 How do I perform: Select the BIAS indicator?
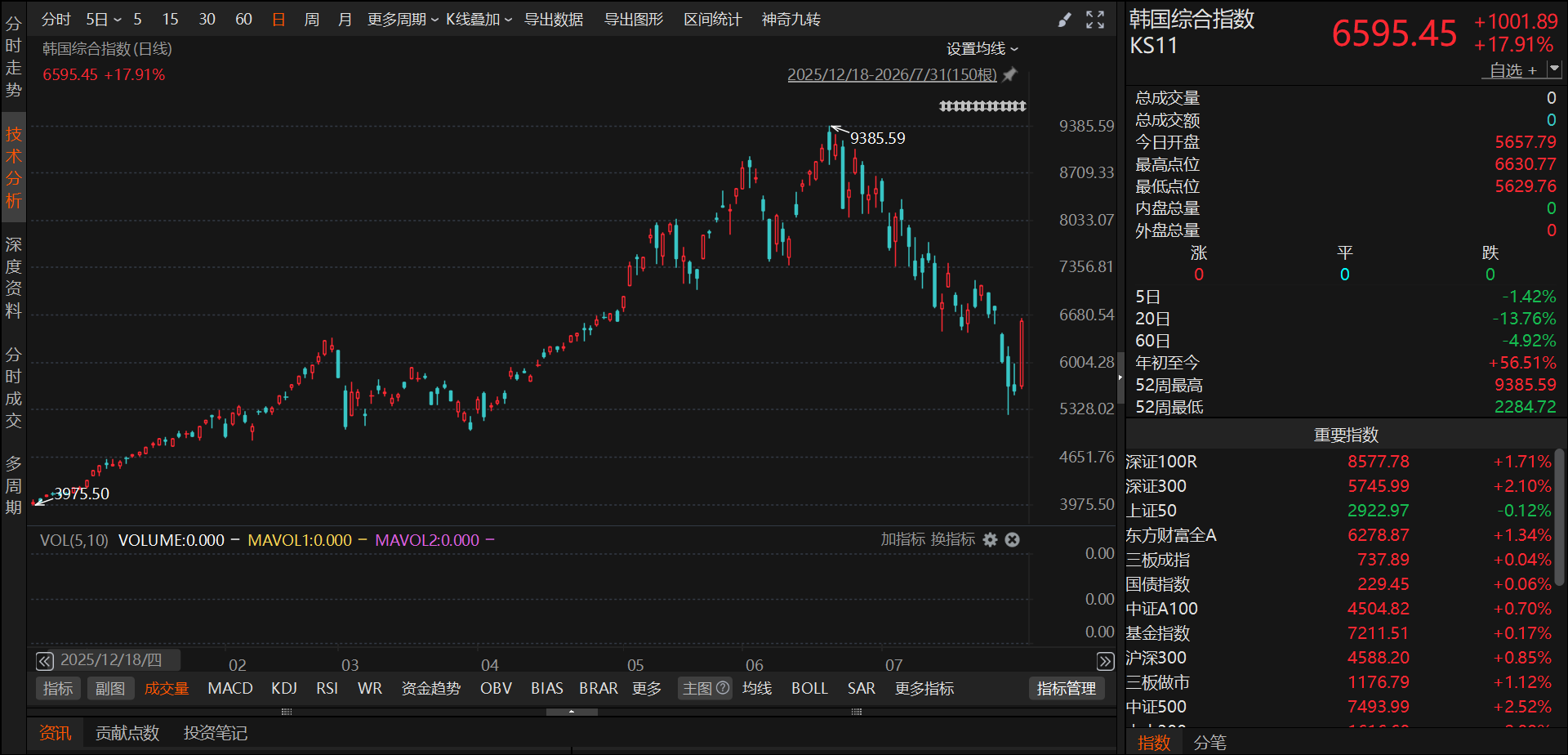(x=546, y=688)
